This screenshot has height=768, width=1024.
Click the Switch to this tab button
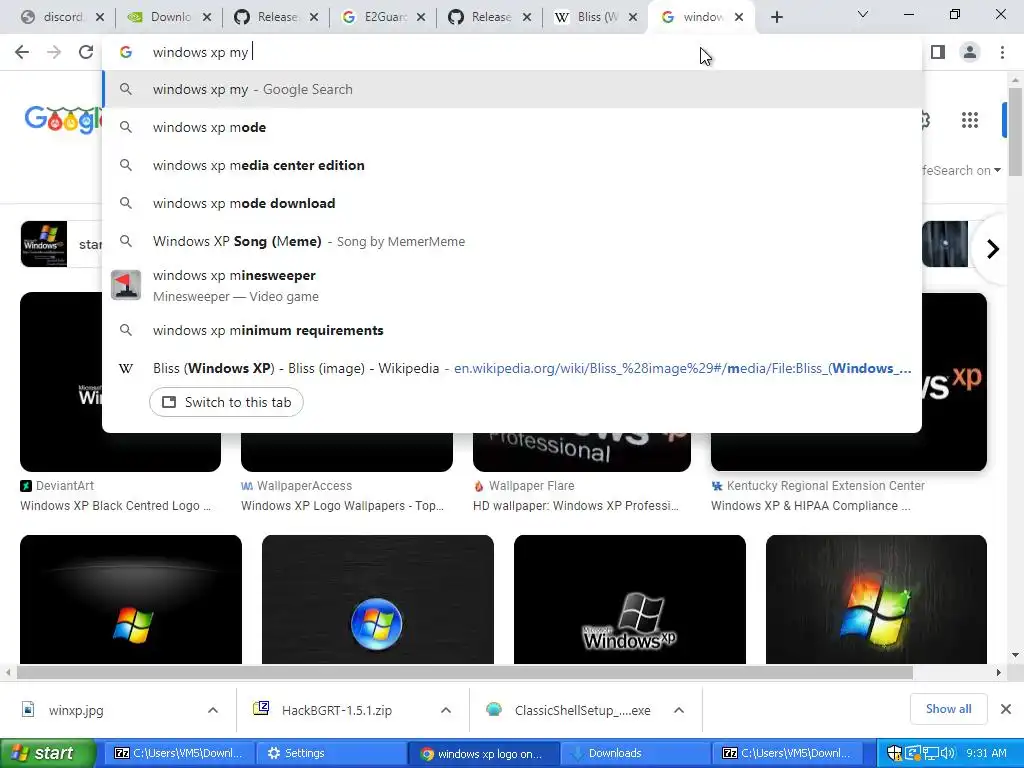coord(226,402)
